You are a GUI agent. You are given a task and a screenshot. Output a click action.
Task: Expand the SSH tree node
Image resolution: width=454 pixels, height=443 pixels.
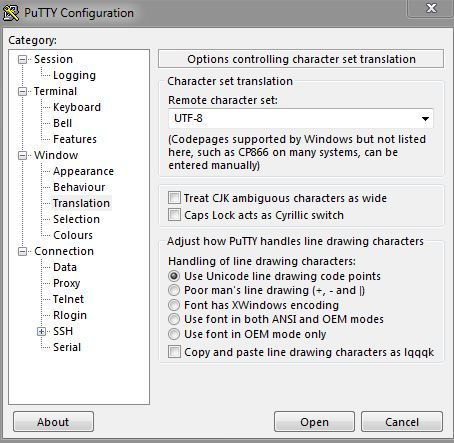point(41,331)
